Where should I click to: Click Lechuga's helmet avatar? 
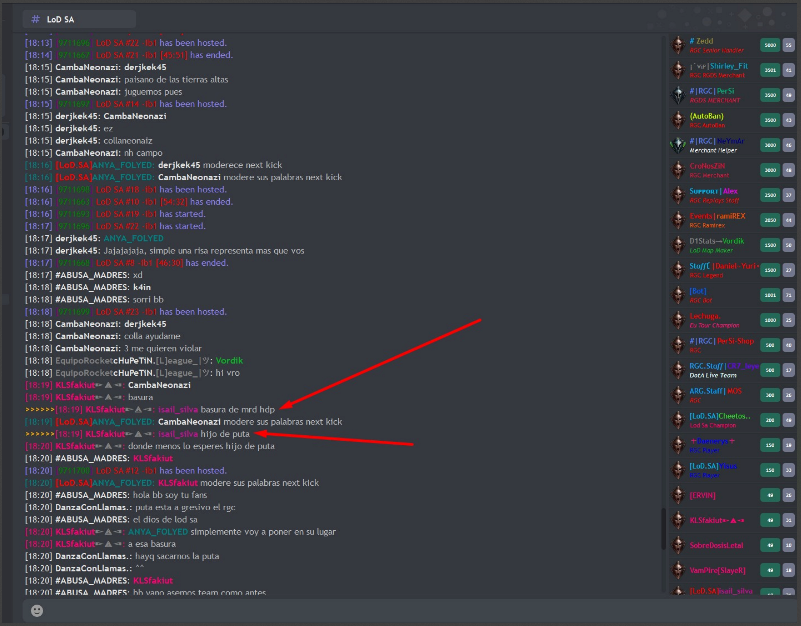[678, 320]
